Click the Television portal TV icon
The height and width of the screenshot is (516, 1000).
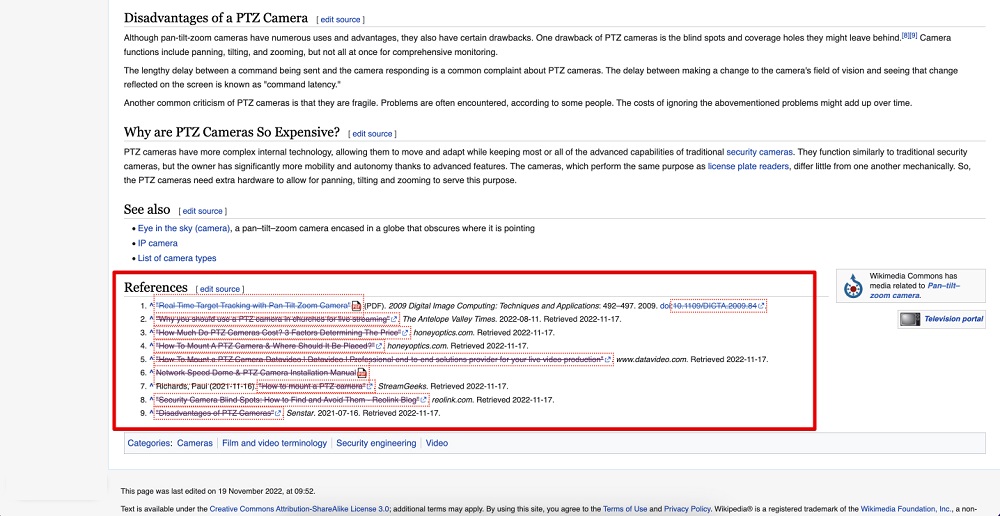coord(909,319)
